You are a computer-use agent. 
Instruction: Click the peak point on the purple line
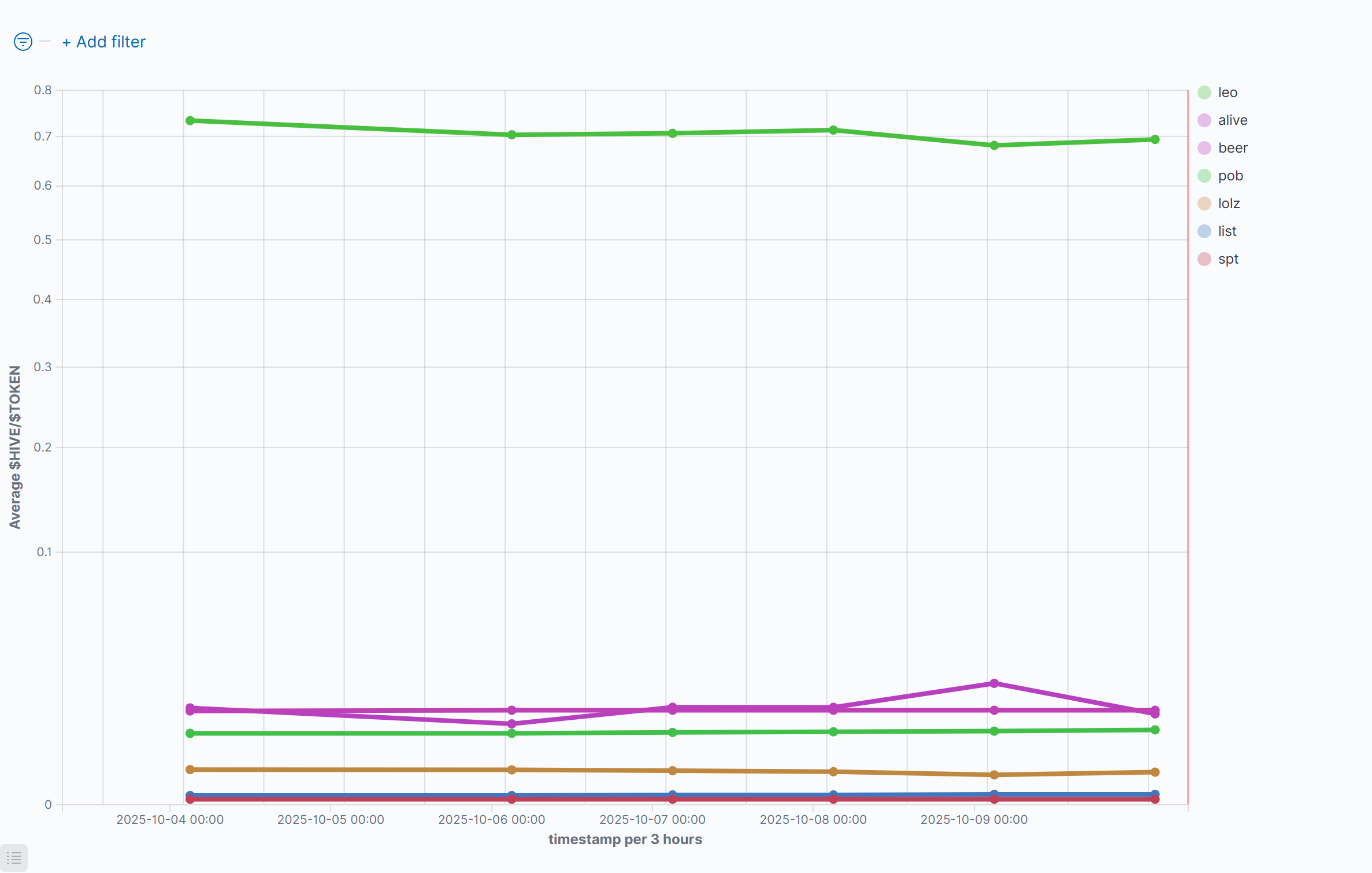tap(994, 683)
